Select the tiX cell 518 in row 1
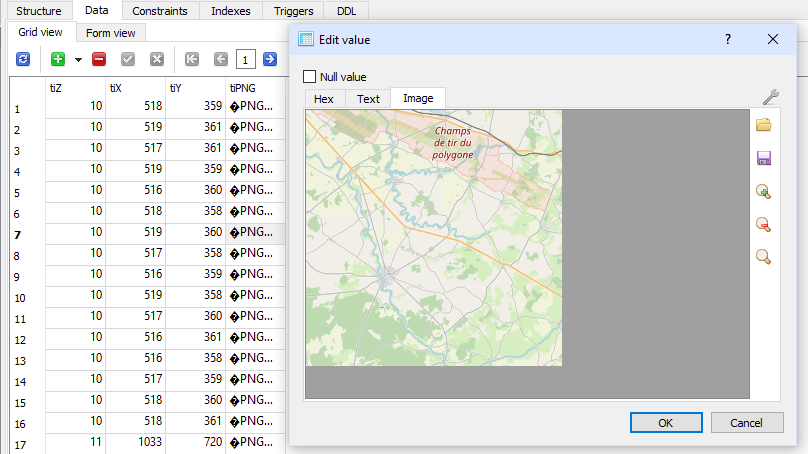This screenshot has height=454, width=808. click(136, 106)
